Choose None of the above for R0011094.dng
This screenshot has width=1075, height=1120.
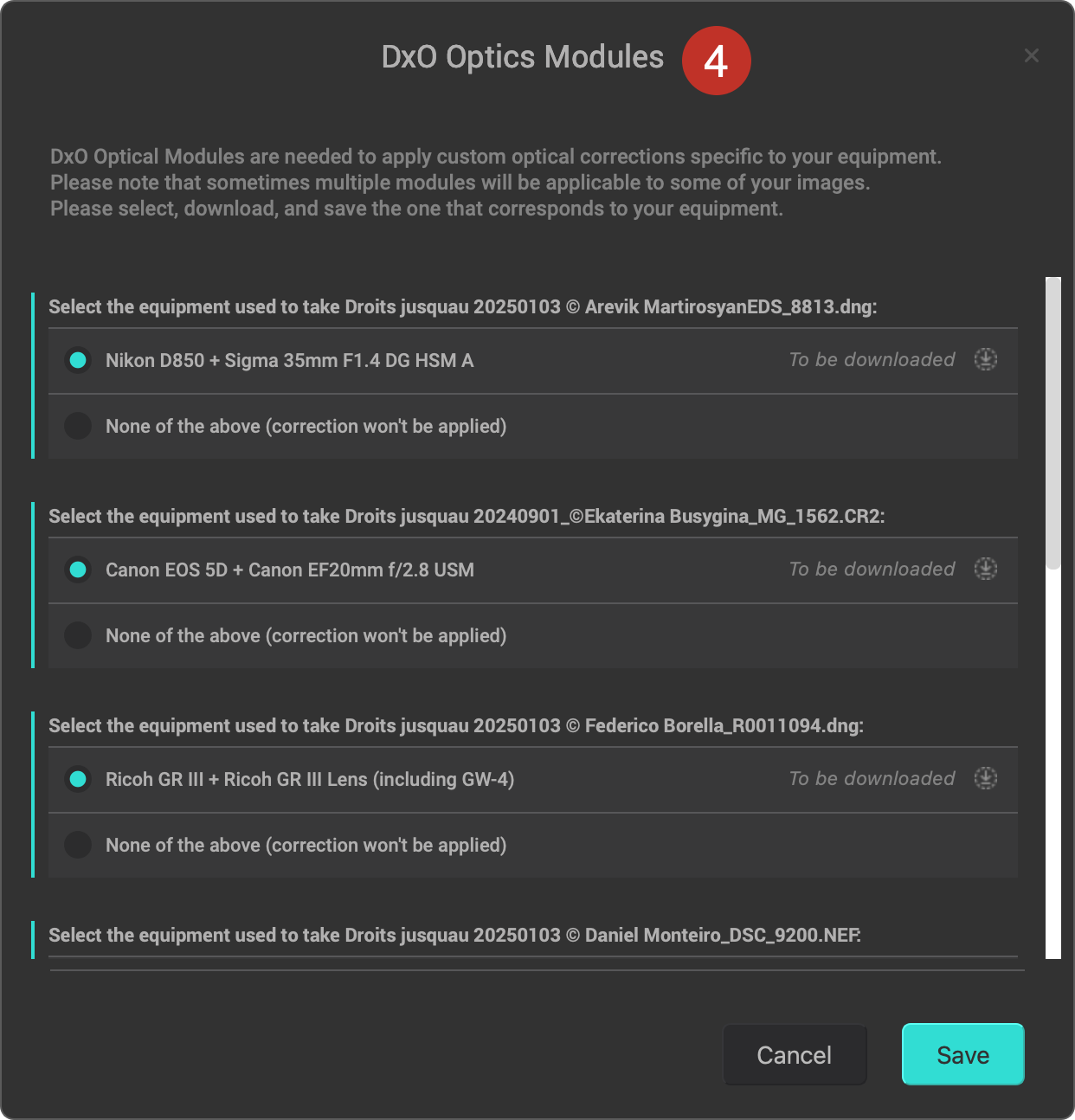[x=78, y=845]
